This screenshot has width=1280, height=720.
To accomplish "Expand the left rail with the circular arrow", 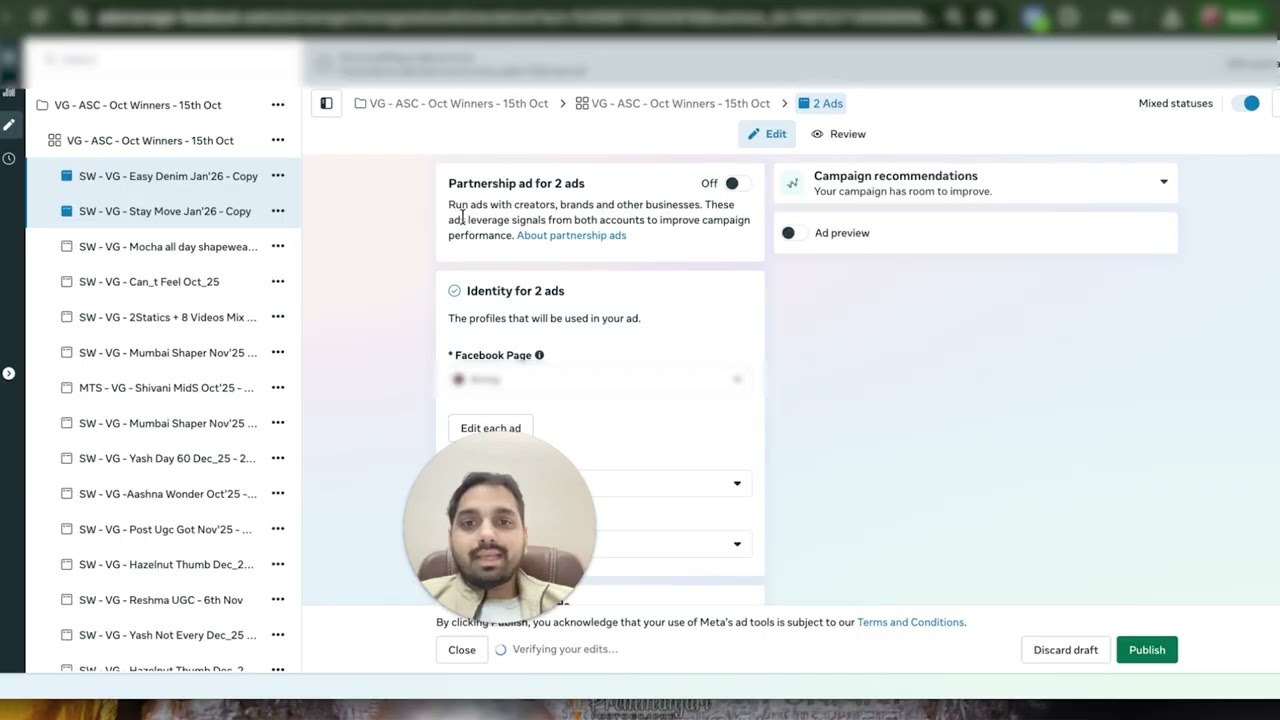I will [9, 373].
